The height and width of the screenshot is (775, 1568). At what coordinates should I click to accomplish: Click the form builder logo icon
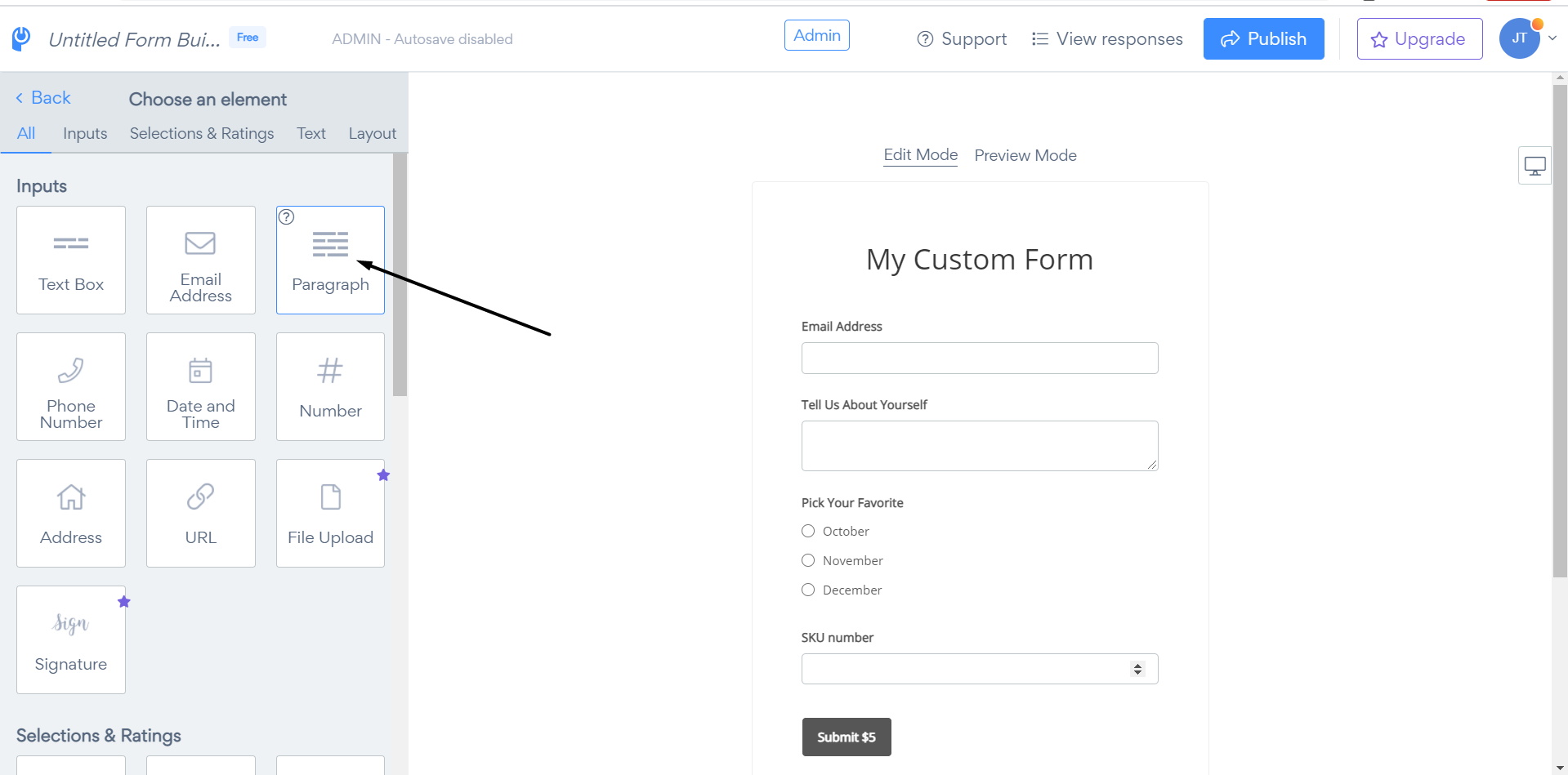pos(21,38)
